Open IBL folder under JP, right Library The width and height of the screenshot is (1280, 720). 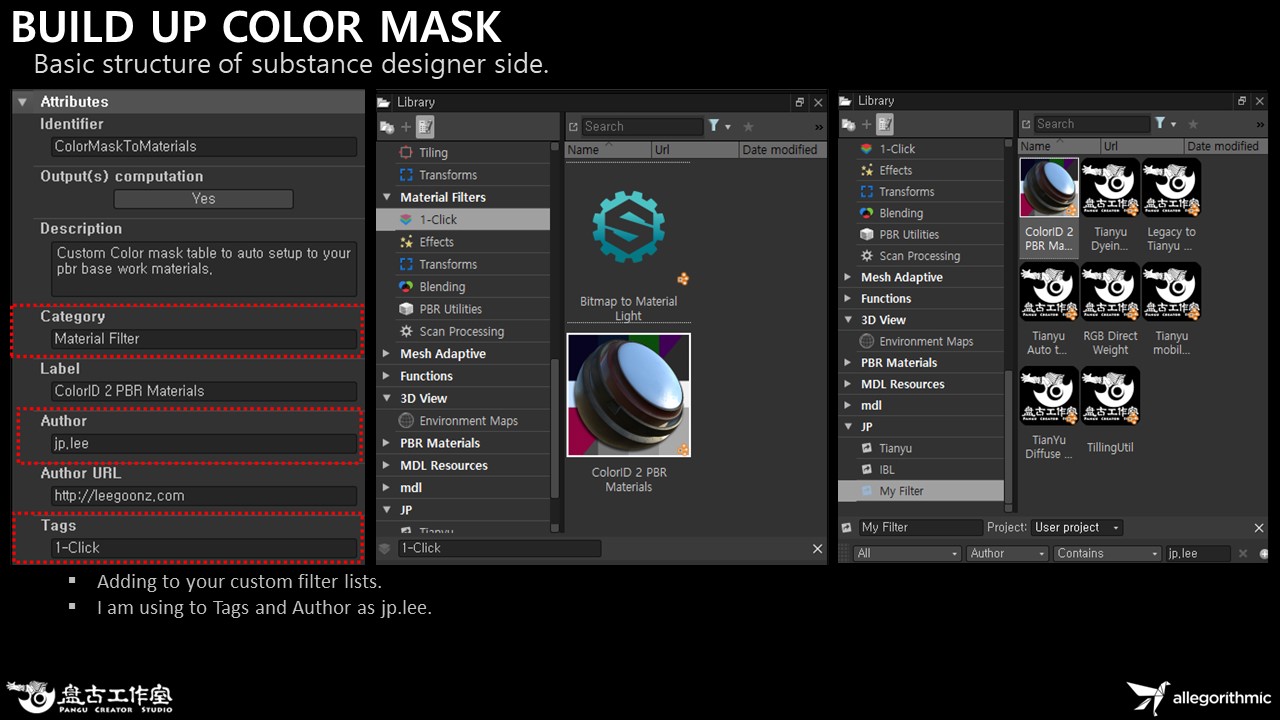tap(921, 470)
